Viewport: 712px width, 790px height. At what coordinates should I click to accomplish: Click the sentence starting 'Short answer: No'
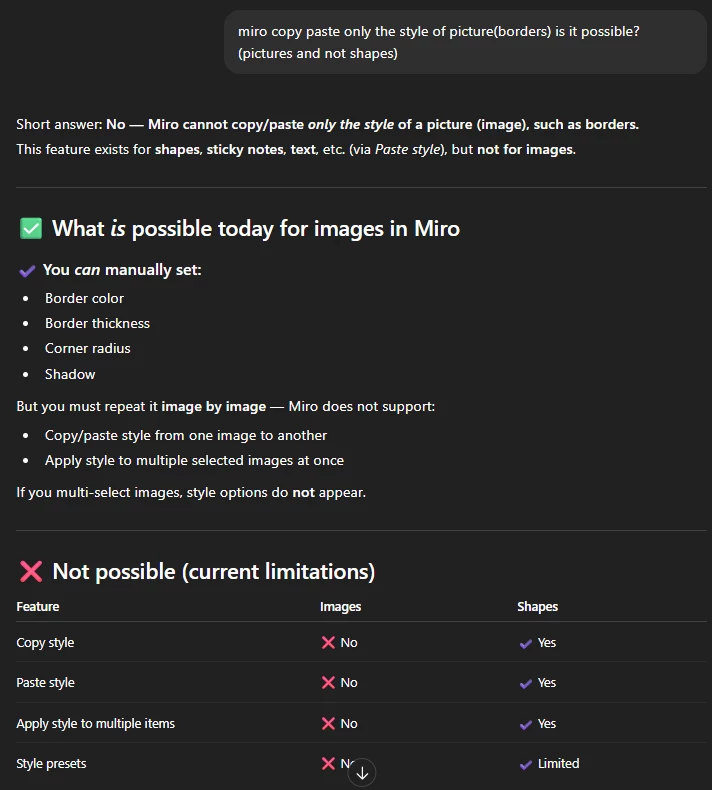(x=328, y=124)
